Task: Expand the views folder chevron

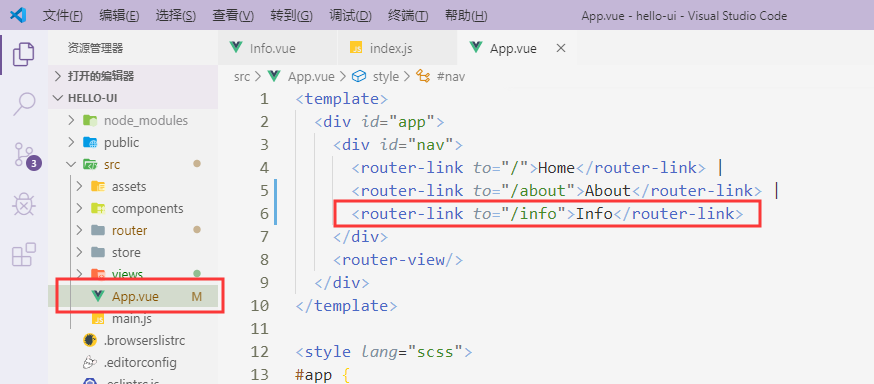Action: tap(79, 274)
